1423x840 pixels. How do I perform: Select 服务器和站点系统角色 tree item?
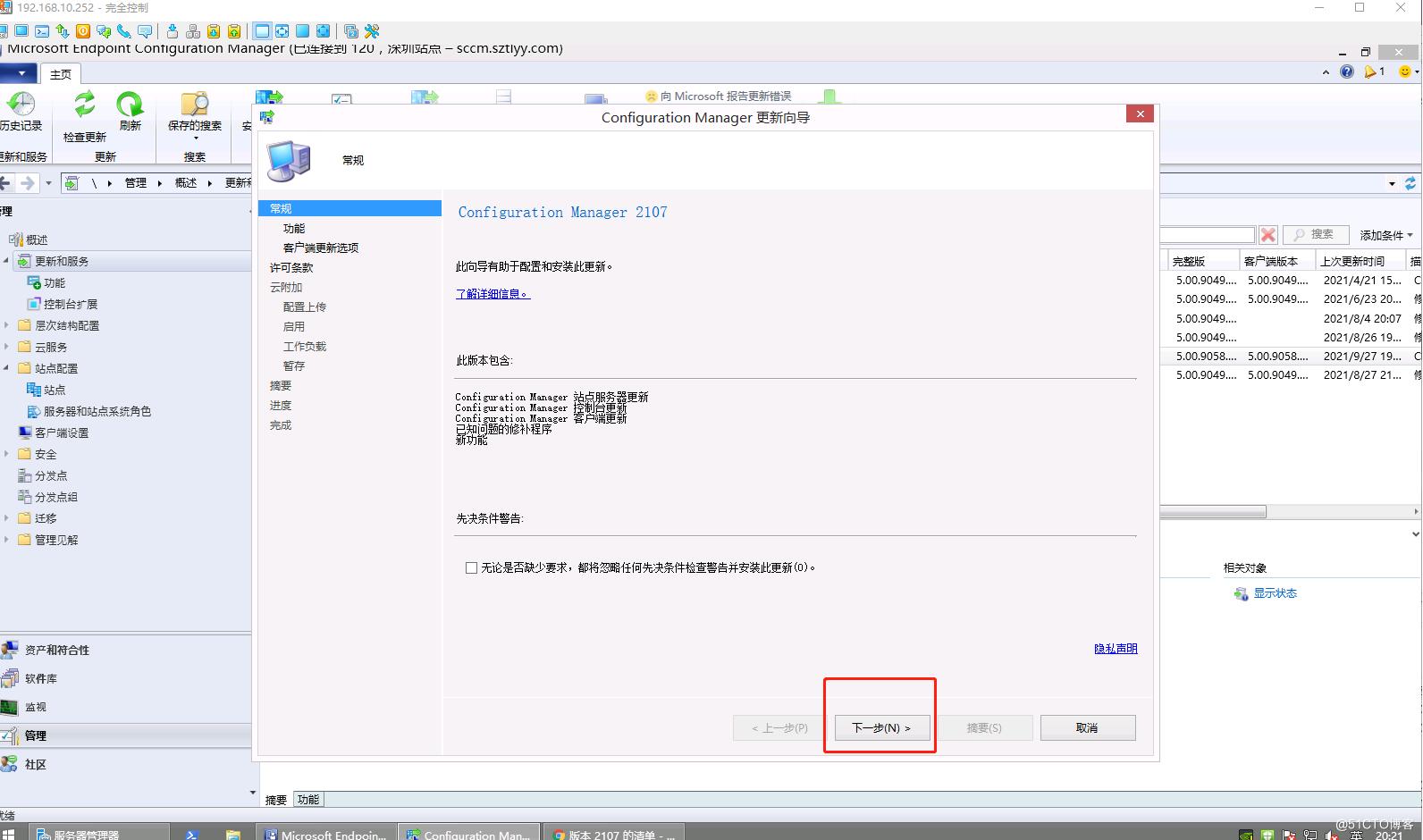[x=97, y=411]
